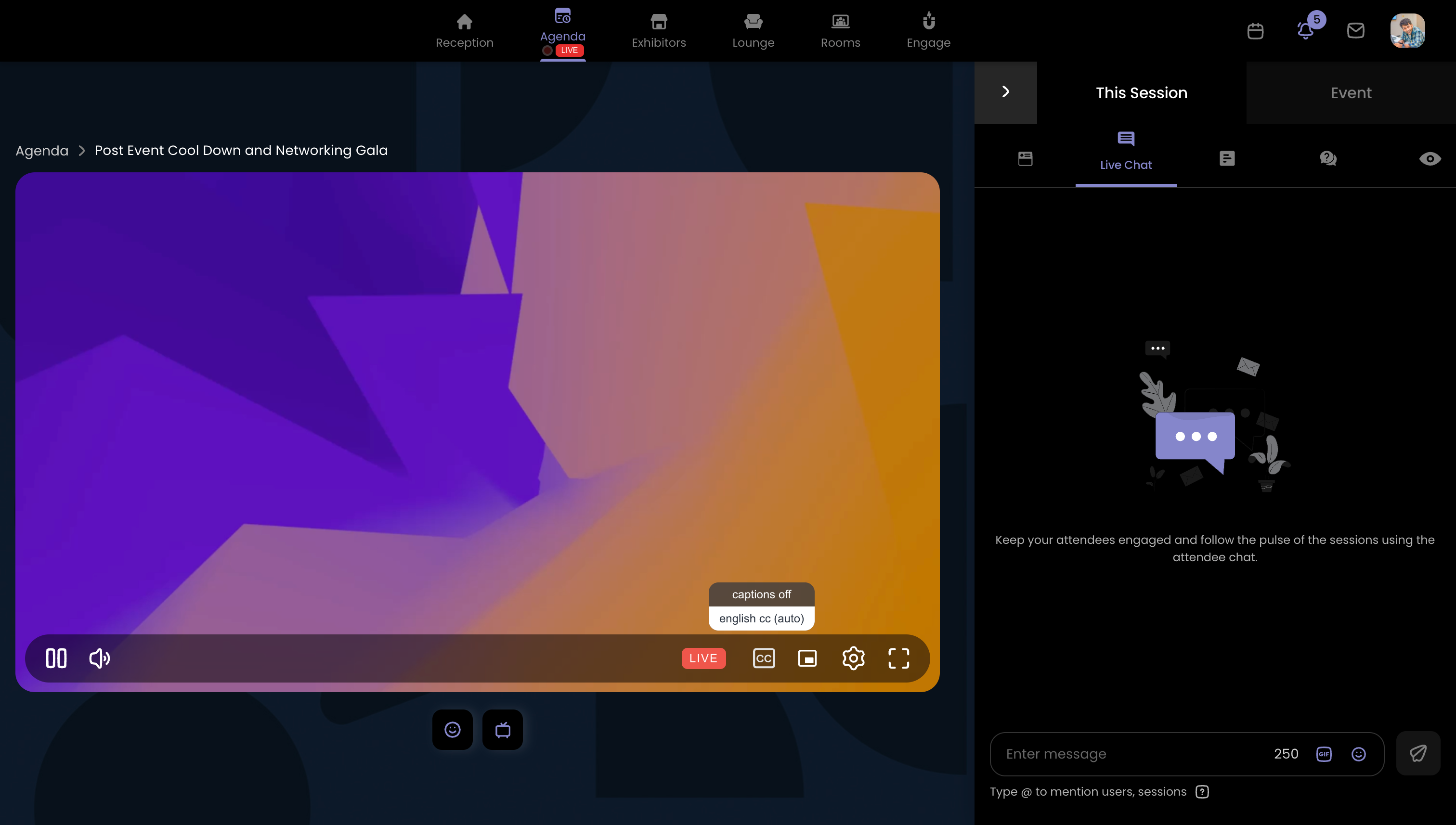Switch to the This Session tab

1142,93
